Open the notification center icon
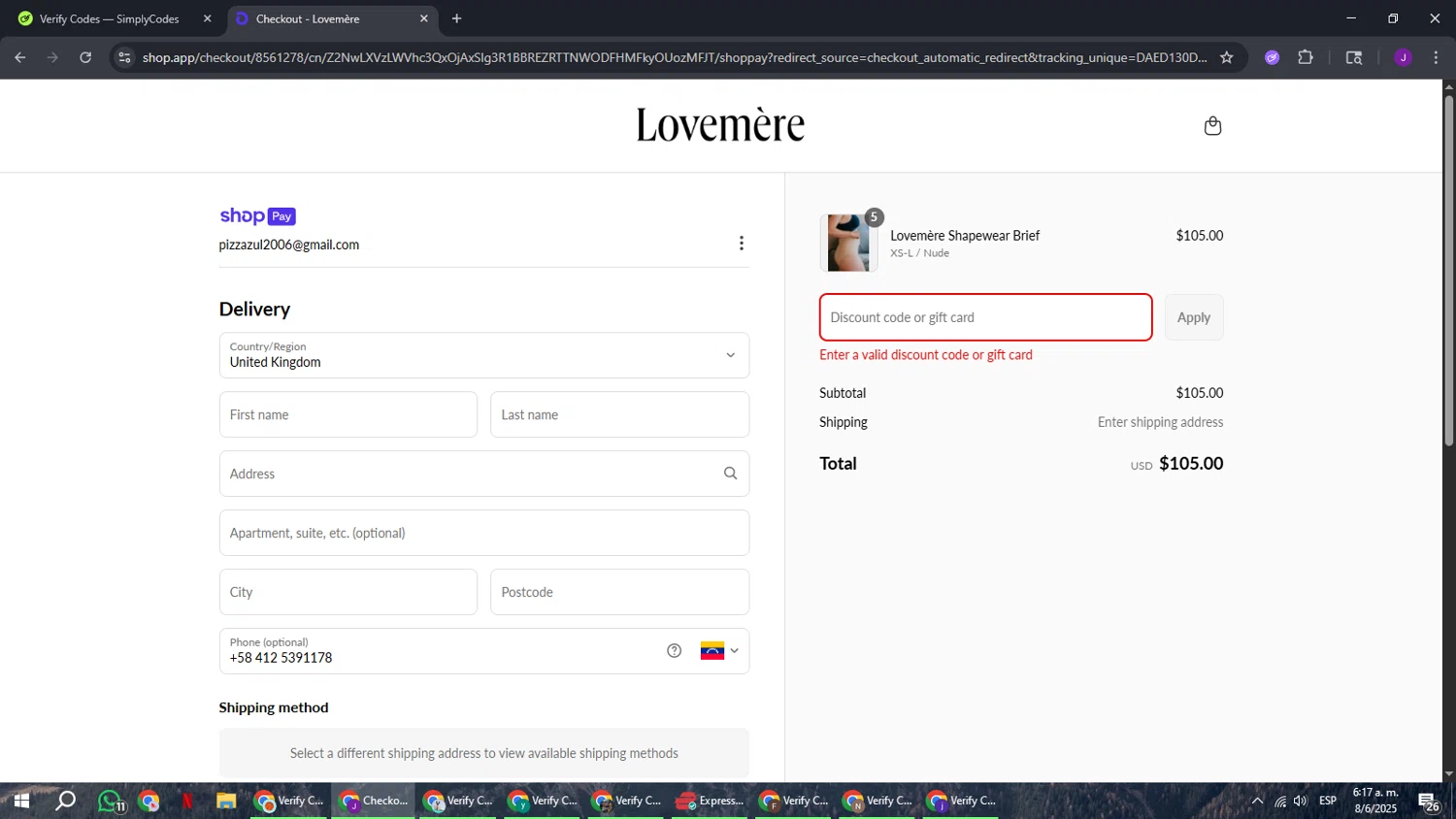This screenshot has height=819, width=1456. (x=1429, y=801)
